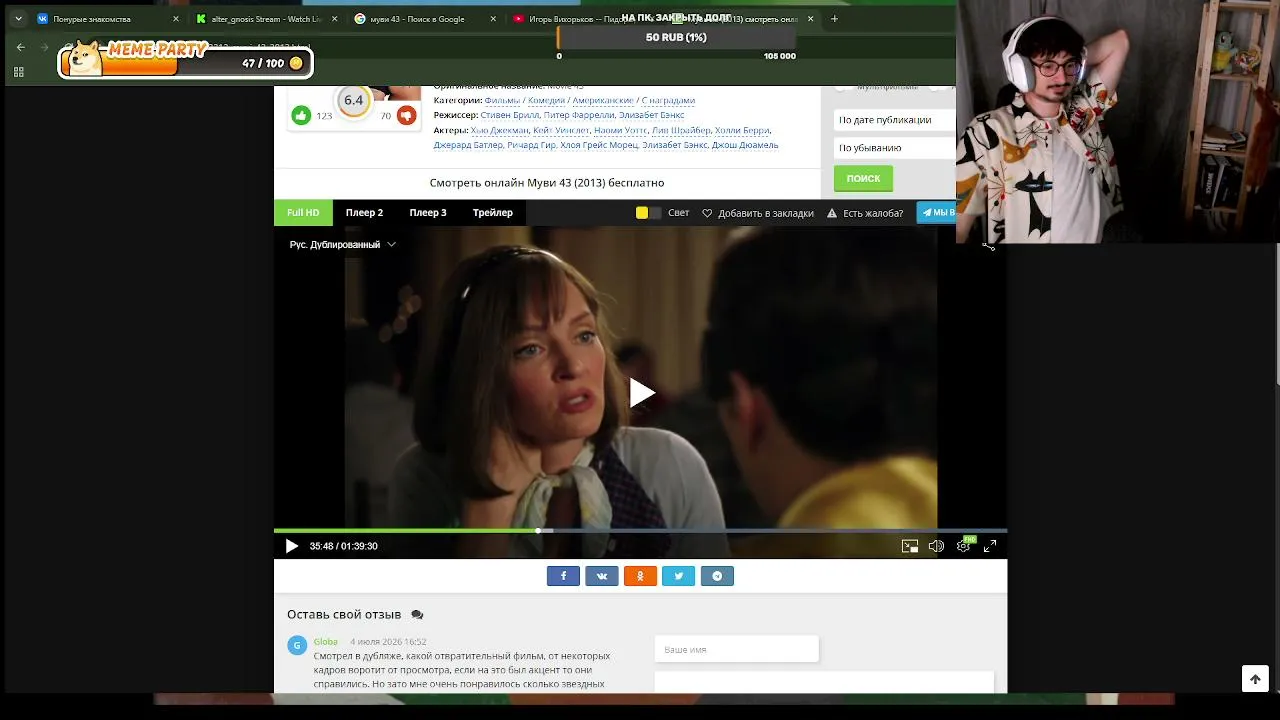Viewport: 1280px width, 720px height.
Task: Select the 'Плеер 2' tab
Action: click(x=364, y=213)
